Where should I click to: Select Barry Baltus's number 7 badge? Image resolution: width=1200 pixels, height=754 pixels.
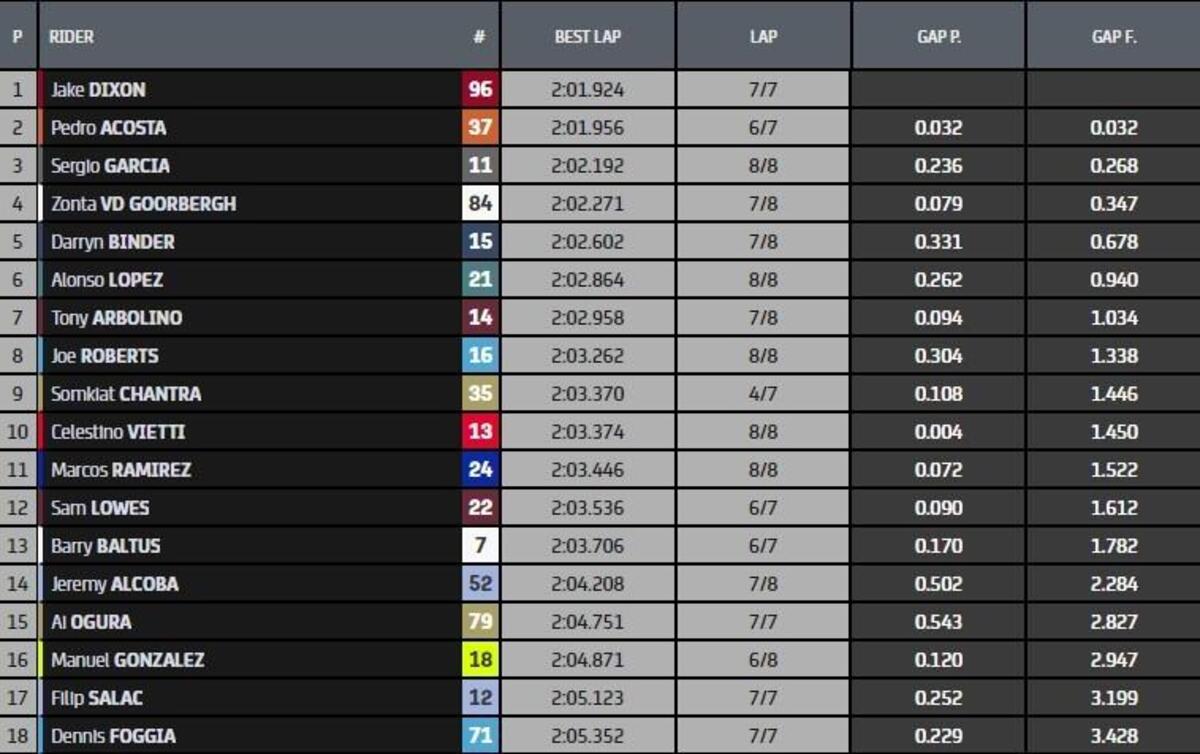[480, 546]
